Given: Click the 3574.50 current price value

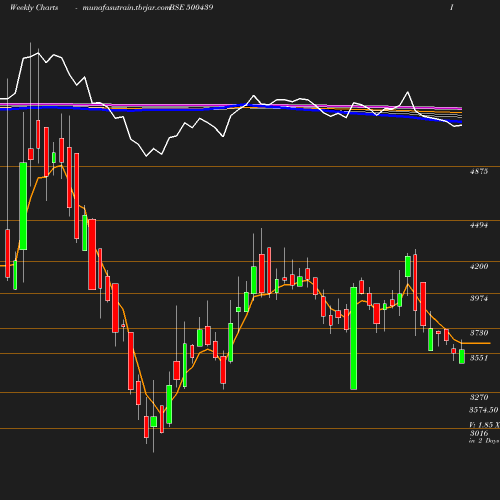Looking at the screenshot, I should 484,410.
